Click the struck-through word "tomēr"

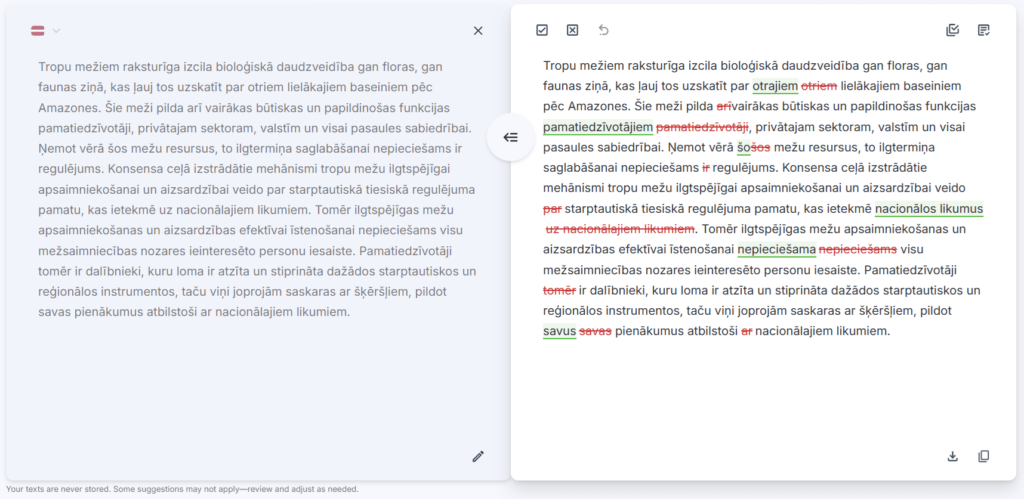coord(559,290)
